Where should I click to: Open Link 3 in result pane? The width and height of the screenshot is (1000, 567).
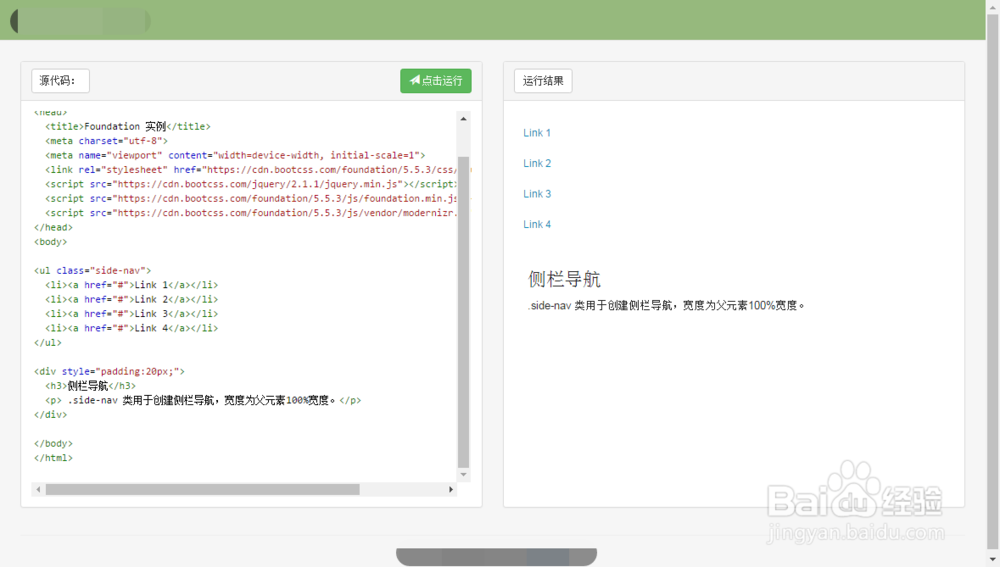click(537, 194)
